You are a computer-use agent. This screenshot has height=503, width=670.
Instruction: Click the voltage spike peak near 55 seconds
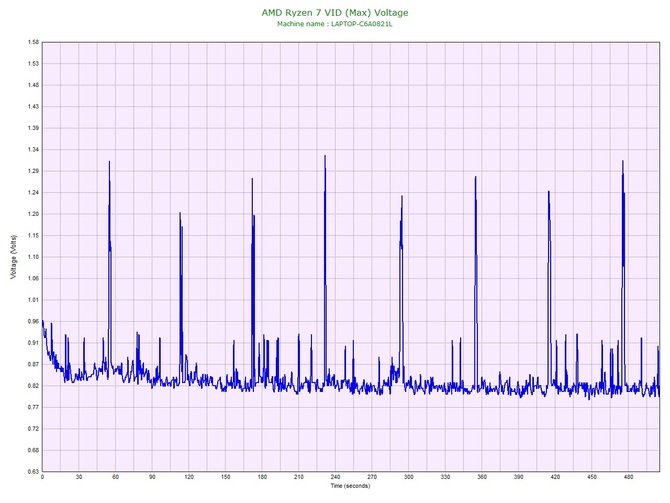(x=109, y=162)
